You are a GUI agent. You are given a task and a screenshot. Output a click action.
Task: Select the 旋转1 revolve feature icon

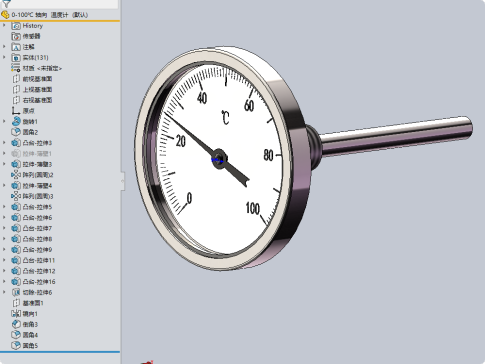(16, 122)
